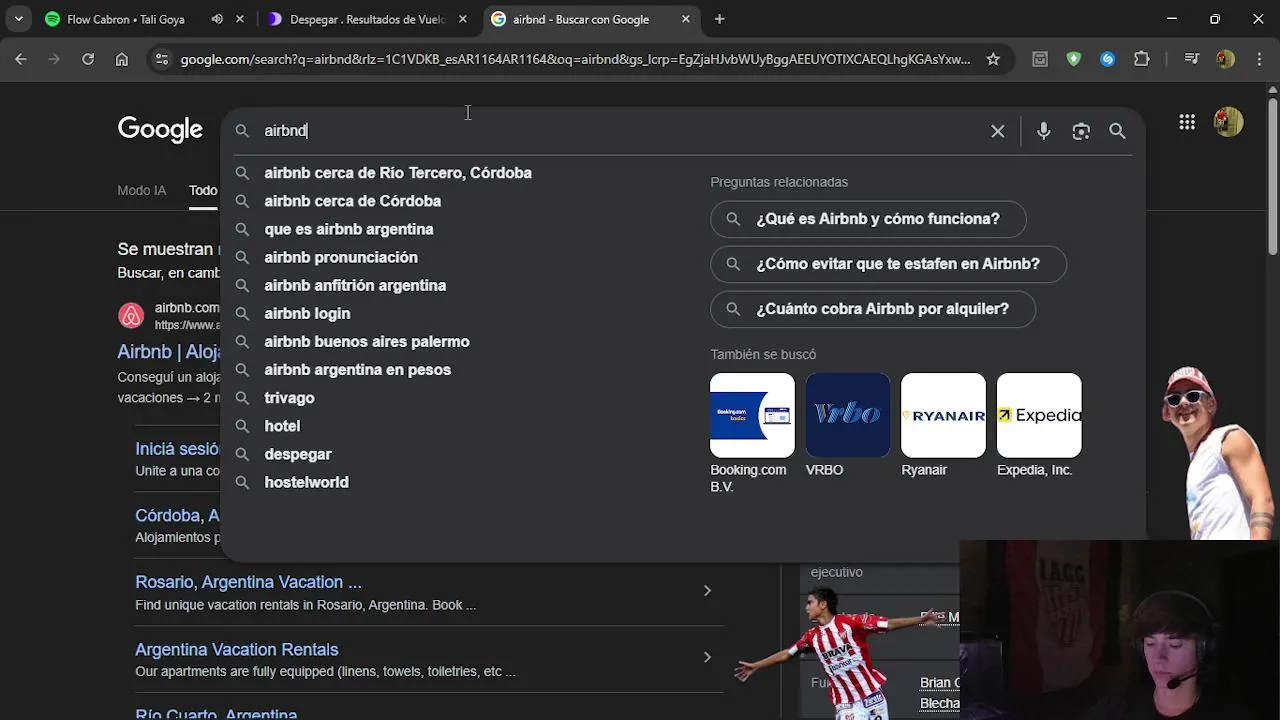Reload the page
Image resolution: width=1280 pixels, height=720 pixels.
88,59
